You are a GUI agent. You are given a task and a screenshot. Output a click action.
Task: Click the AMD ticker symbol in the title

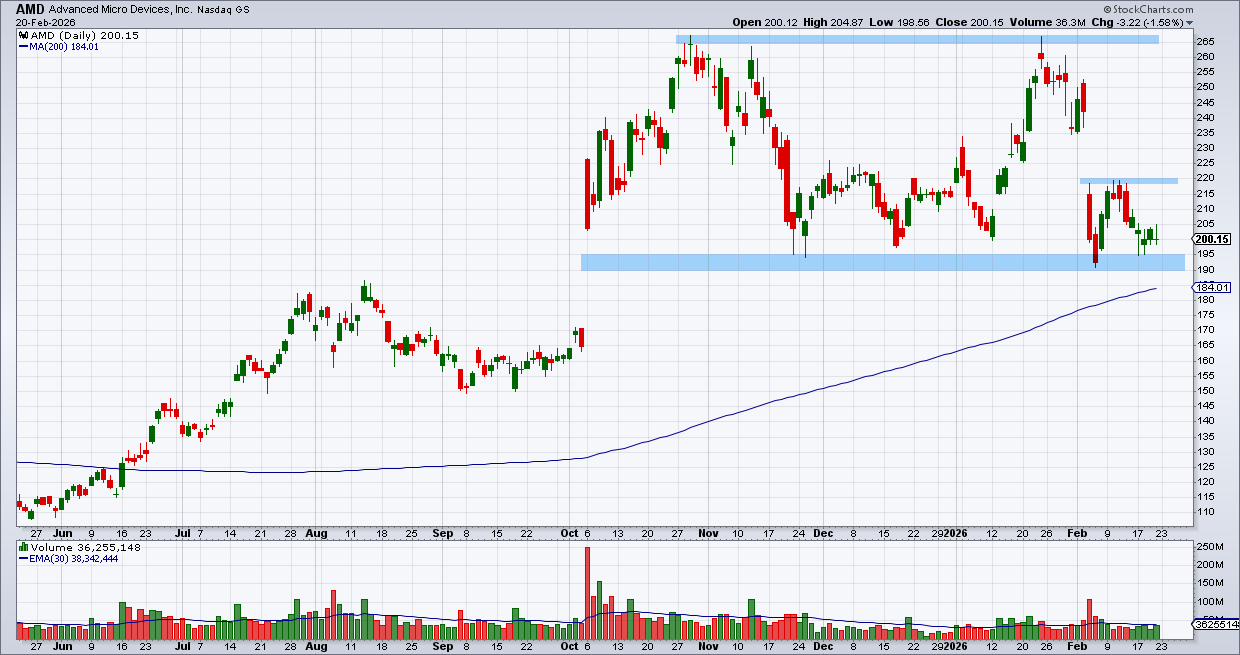coord(30,8)
